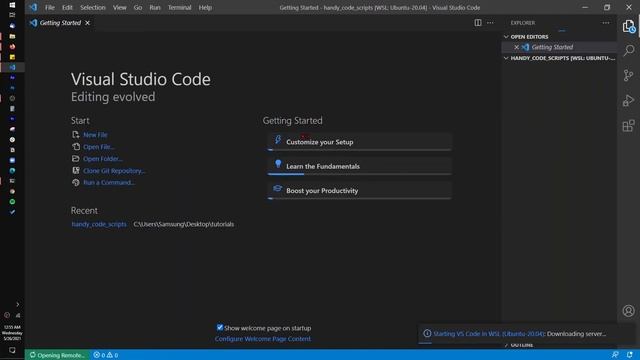The height and width of the screenshot is (360, 640).
Task: Open the Explorer view in activity bar
Action: [629, 27]
